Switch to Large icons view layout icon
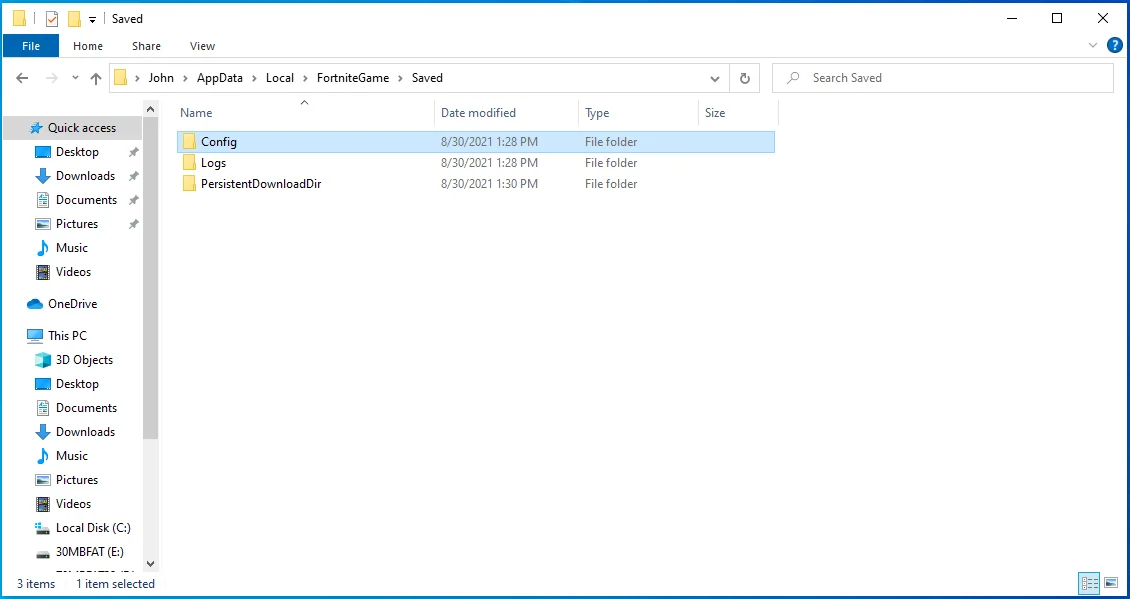1130x599 pixels. click(x=1109, y=583)
